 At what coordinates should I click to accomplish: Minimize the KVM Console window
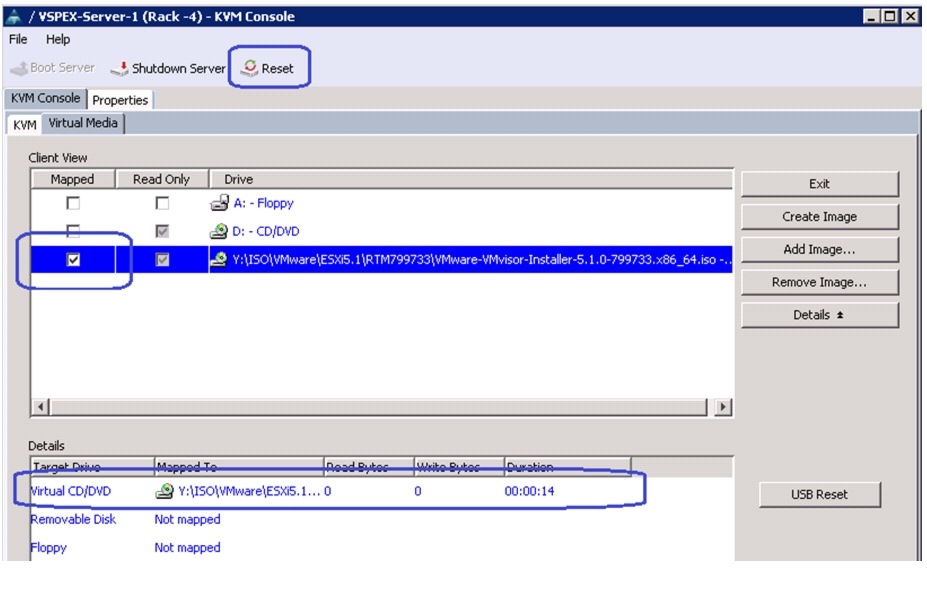click(x=871, y=17)
